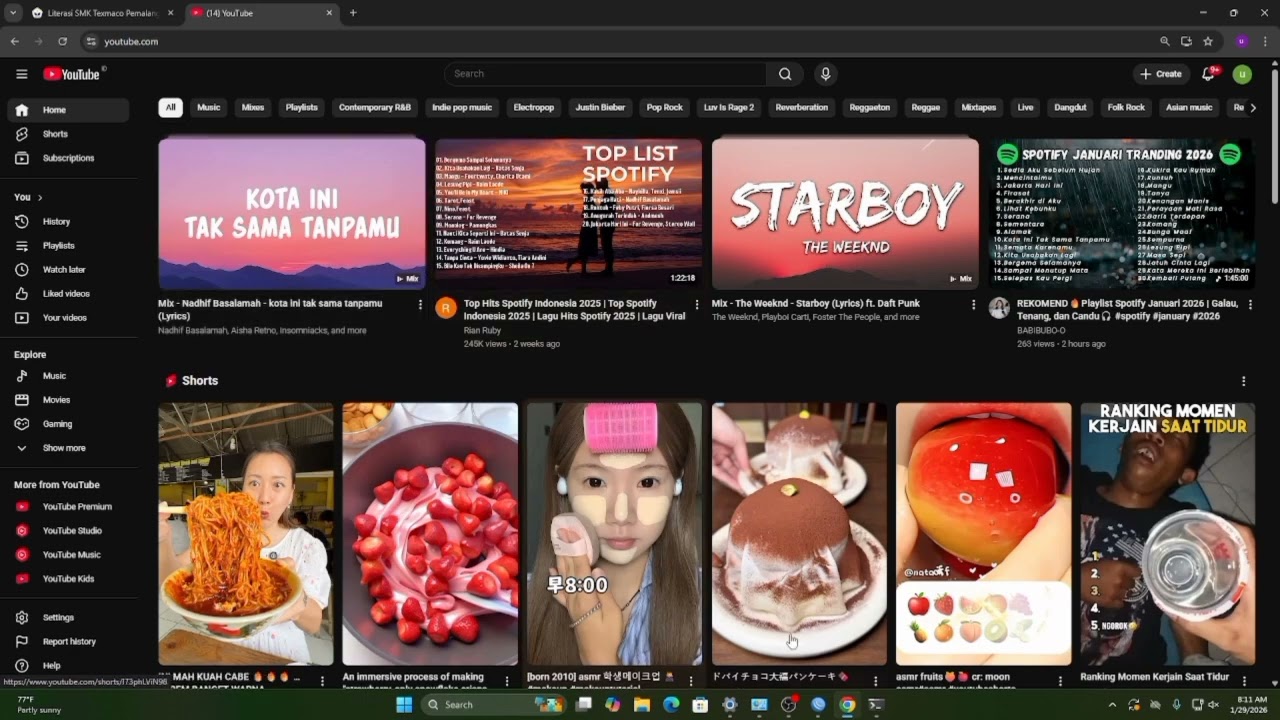The image size is (1280, 720).
Task: Open Watch later in the sidebar
Action: (68, 270)
